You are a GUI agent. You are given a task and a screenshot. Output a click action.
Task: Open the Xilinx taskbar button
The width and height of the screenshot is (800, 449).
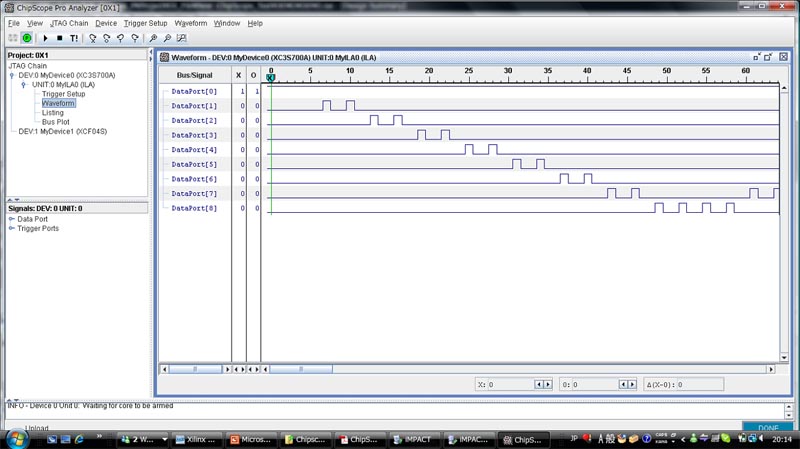(x=196, y=439)
